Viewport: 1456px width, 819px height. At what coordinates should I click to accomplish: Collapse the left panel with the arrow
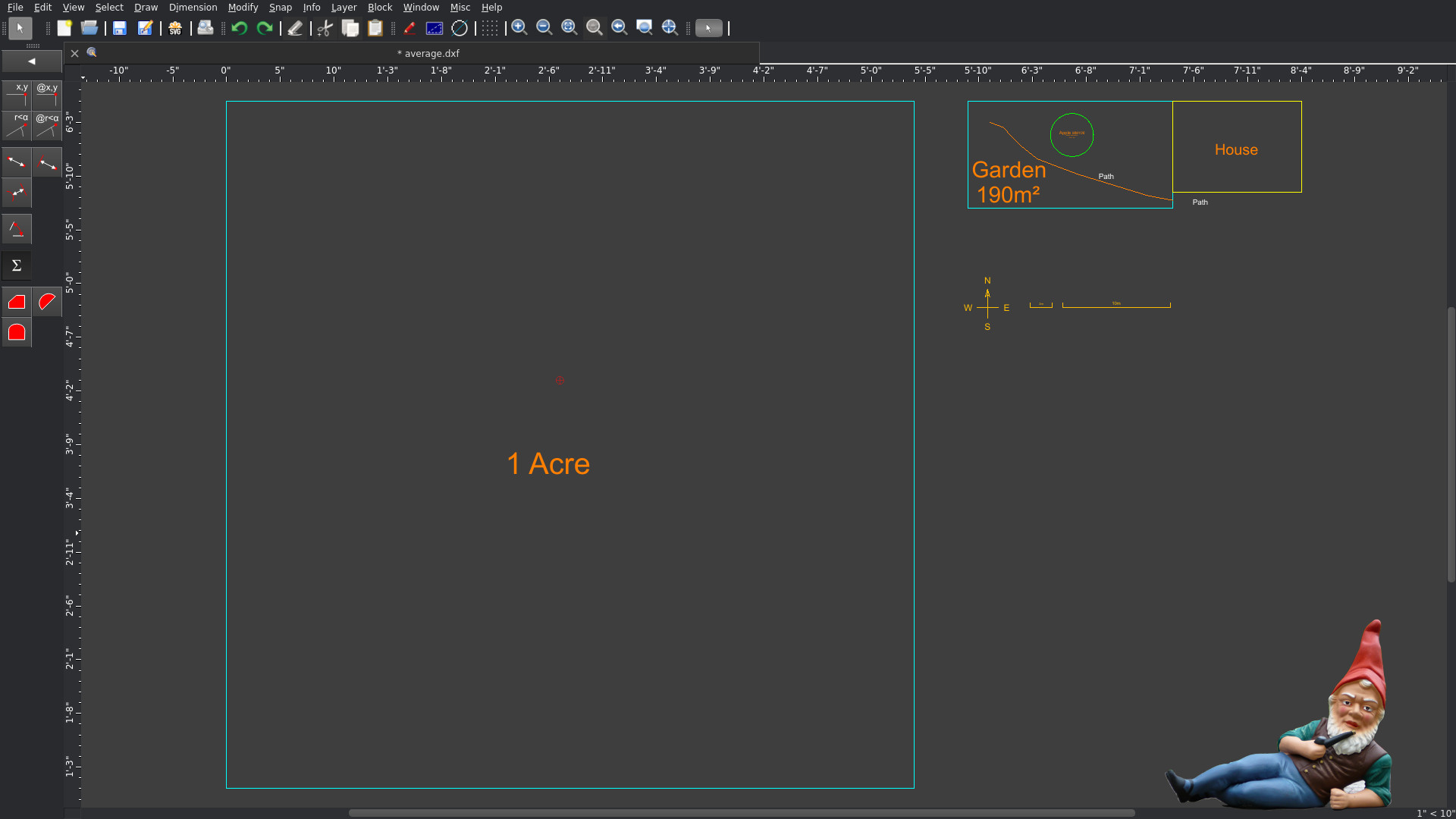click(32, 61)
